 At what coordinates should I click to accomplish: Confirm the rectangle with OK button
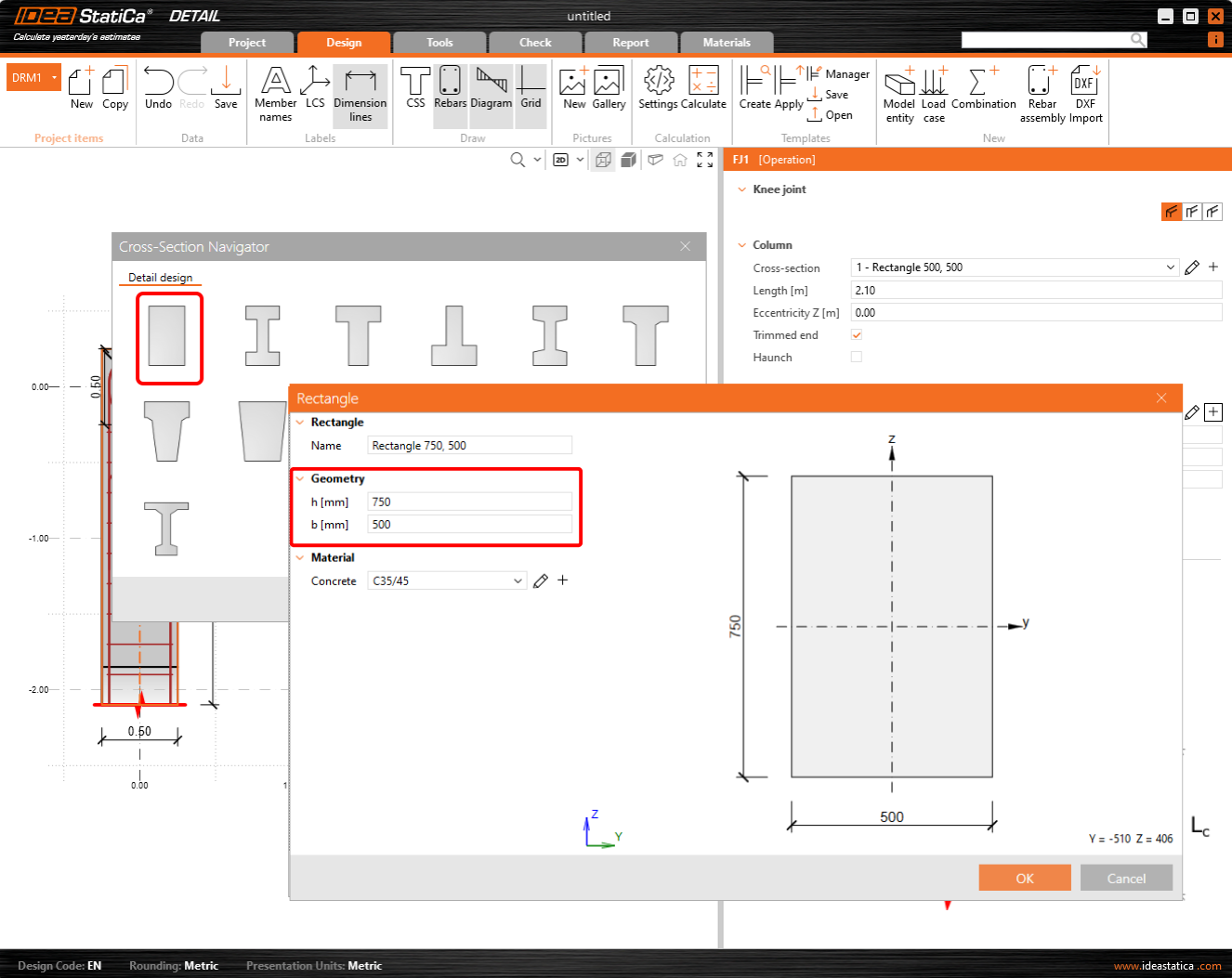(x=1024, y=879)
